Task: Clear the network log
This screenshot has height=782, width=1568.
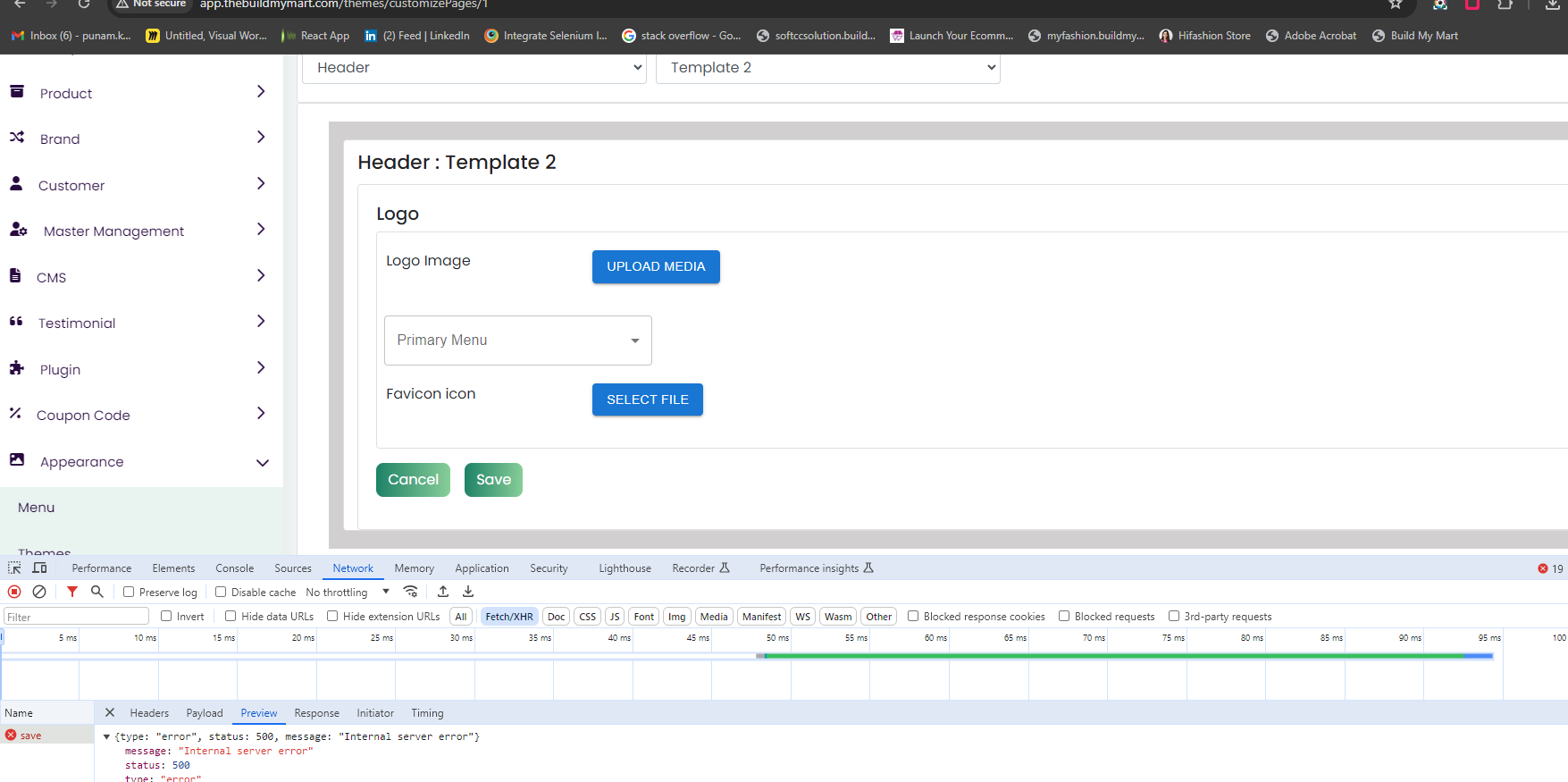Action: point(39,592)
